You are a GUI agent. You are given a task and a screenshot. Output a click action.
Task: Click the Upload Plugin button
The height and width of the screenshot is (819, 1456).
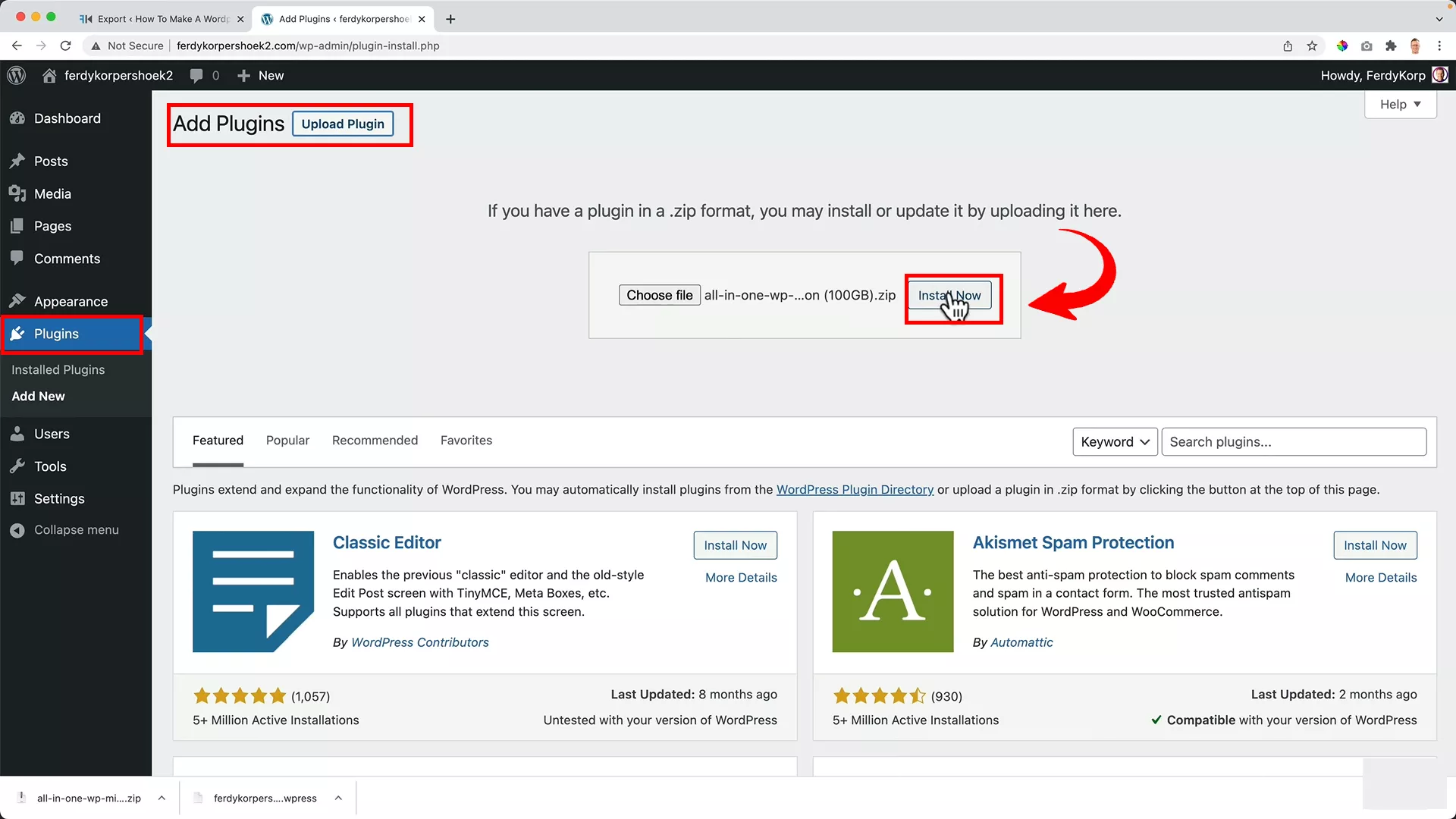pos(343,124)
